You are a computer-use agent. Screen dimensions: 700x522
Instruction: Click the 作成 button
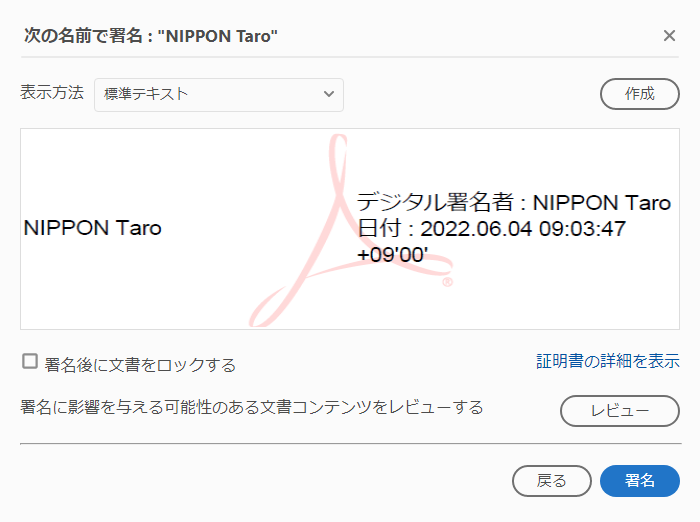[640, 94]
